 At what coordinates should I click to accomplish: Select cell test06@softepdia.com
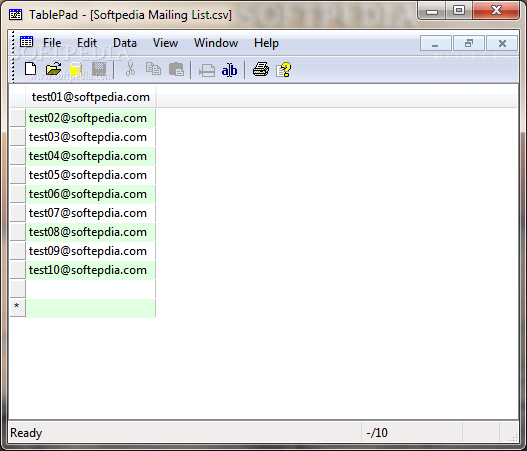coord(91,194)
